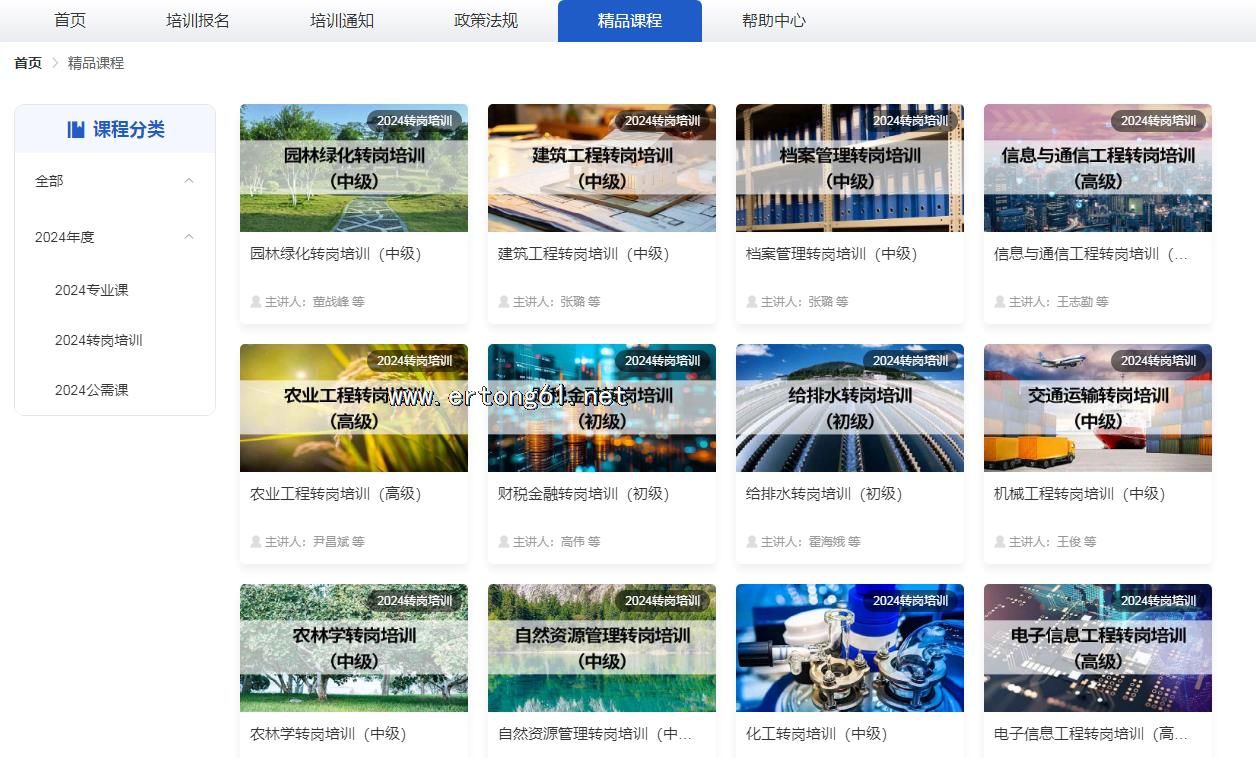
Task: Go to 帮助中心 in top navigation
Action: [x=774, y=21]
